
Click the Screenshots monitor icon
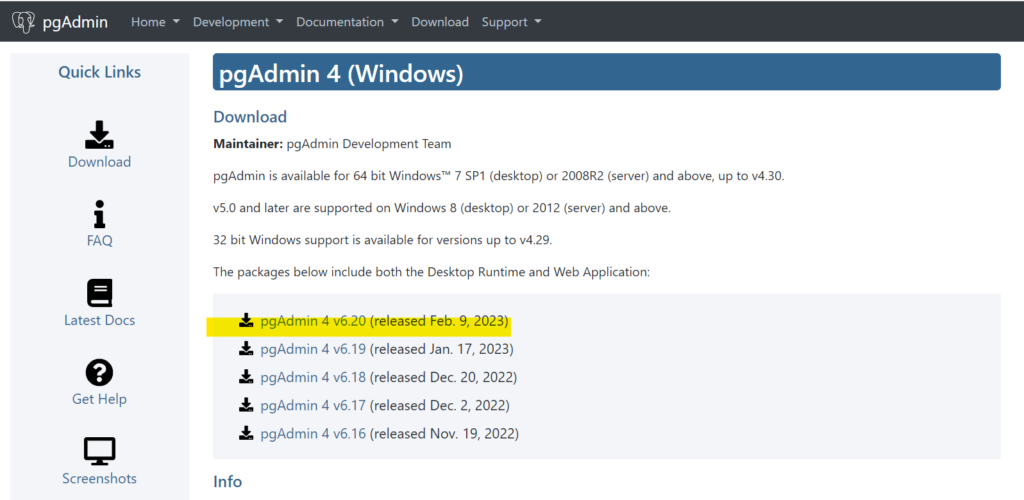click(99, 452)
